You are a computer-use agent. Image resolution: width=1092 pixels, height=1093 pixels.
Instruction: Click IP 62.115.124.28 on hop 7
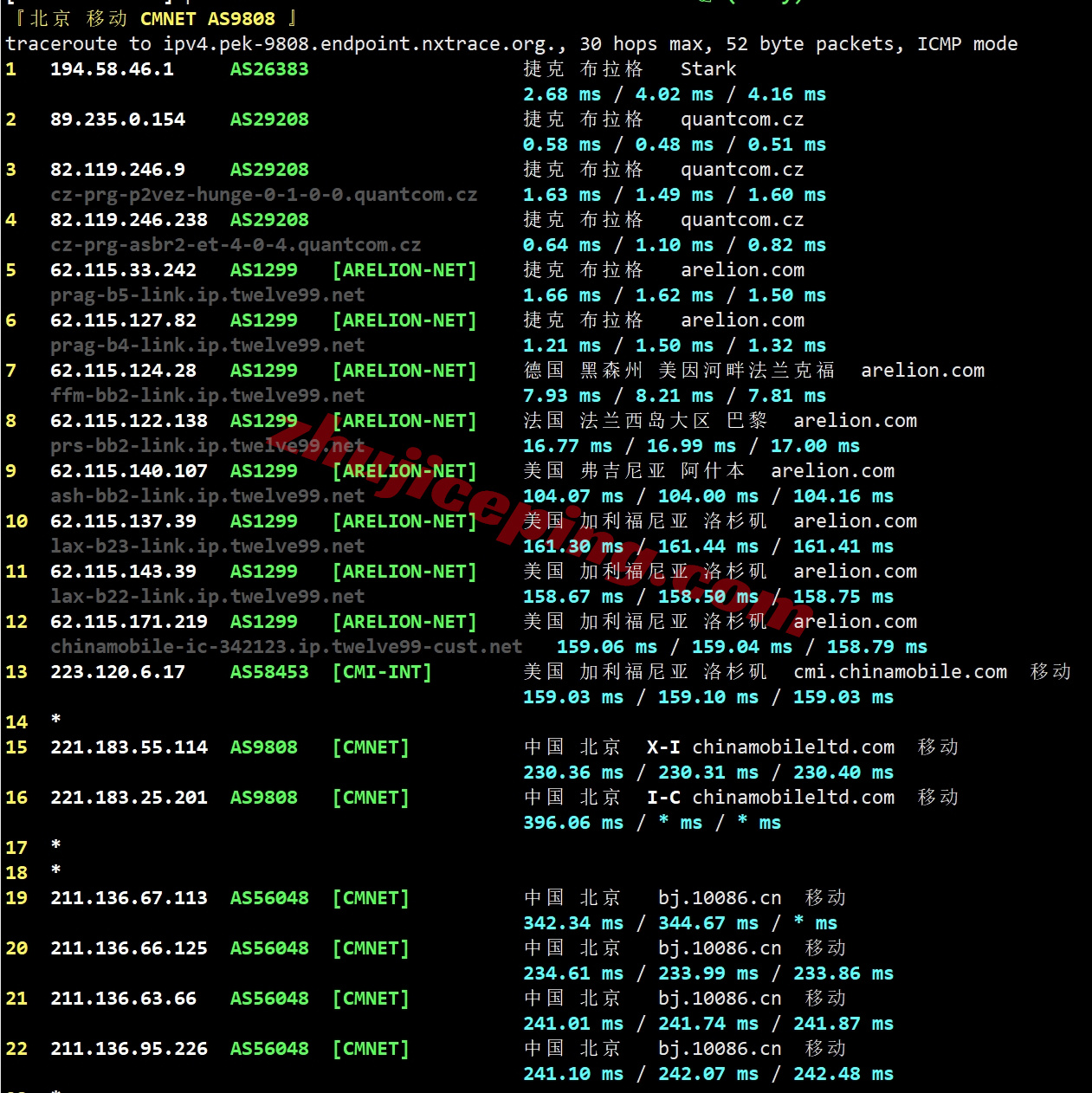click(x=123, y=371)
